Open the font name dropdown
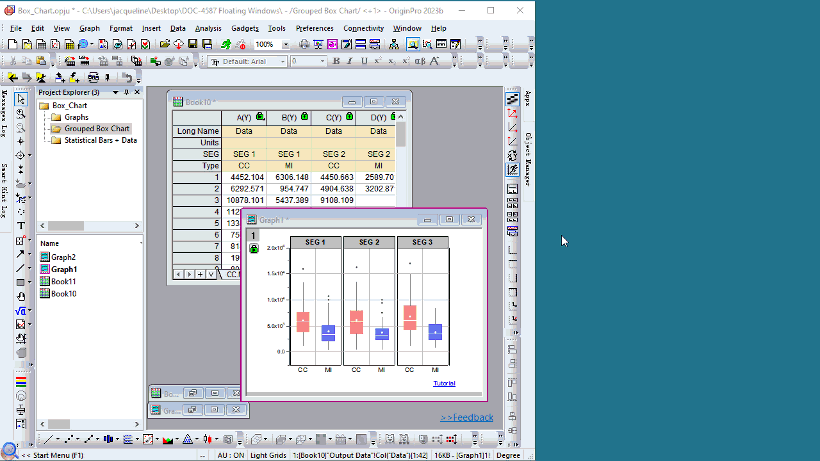 [x=282, y=61]
